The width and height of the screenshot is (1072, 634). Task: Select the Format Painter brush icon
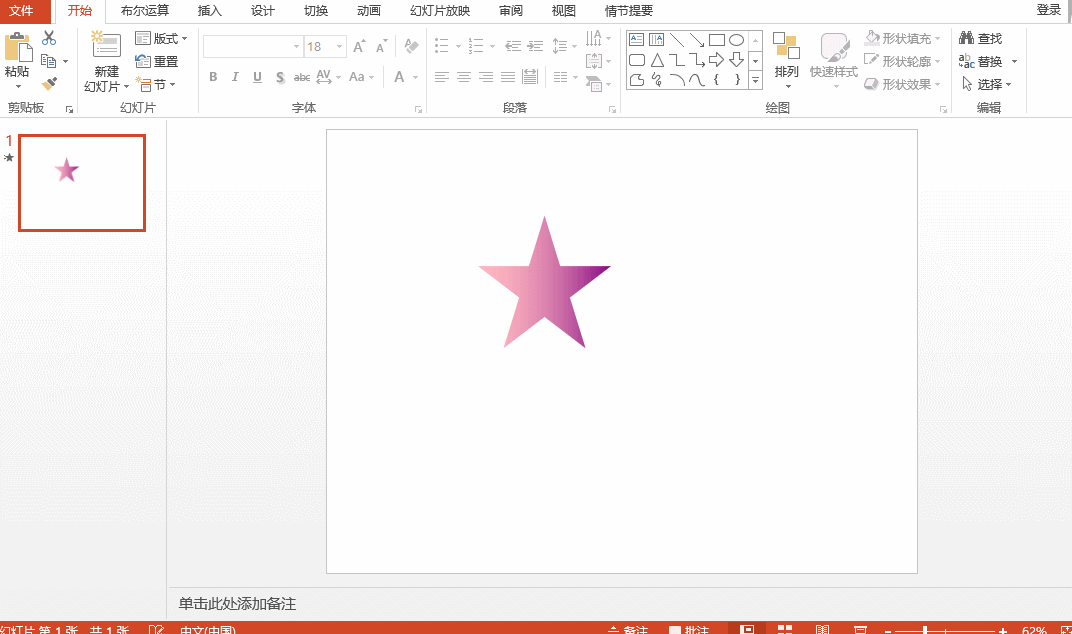(49, 84)
